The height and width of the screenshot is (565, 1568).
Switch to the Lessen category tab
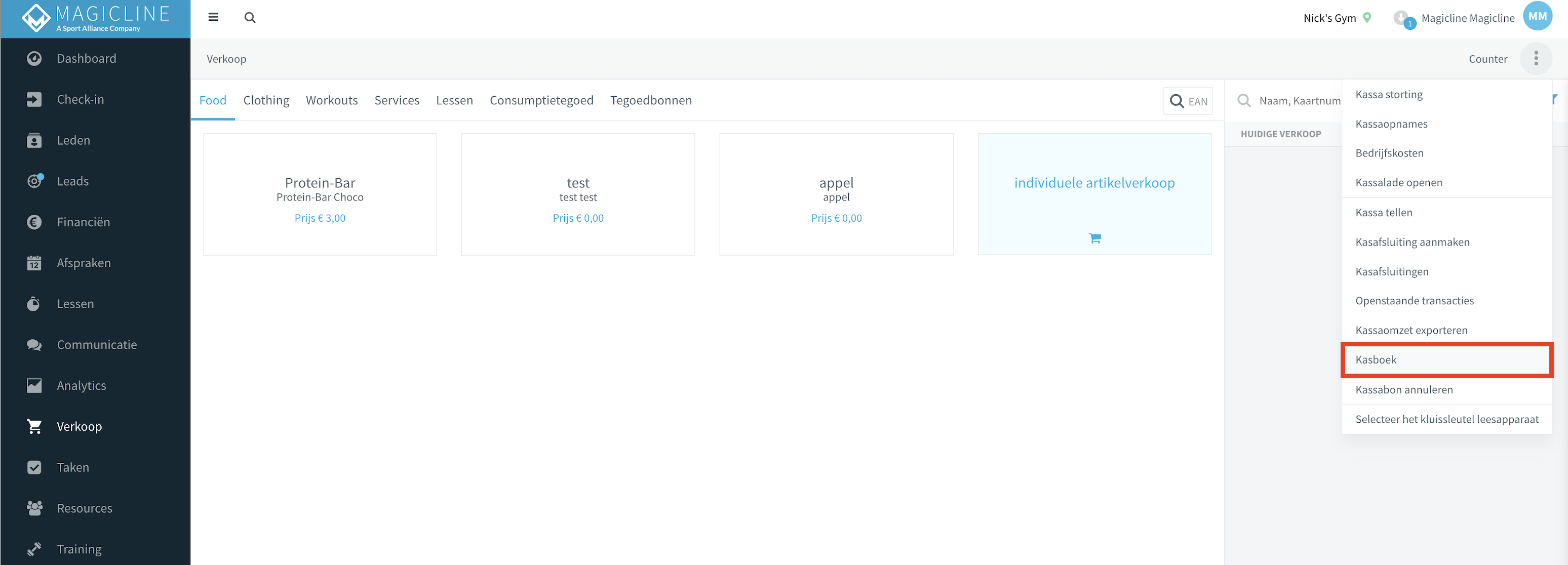tap(454, 100)
